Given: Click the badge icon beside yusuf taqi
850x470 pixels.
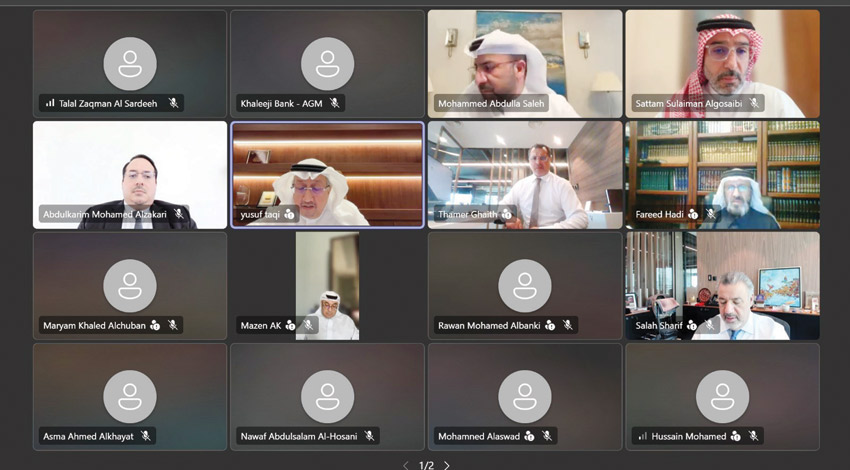Looking at the screenshot, I should [289, 214].
